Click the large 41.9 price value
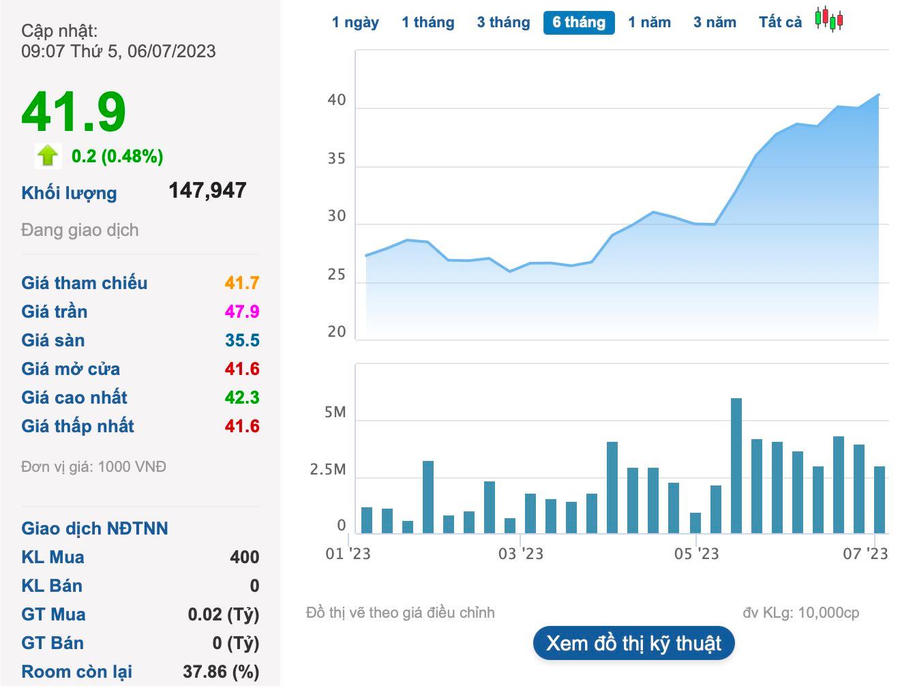Screen dimensions: 900x690 click(74, 111)
